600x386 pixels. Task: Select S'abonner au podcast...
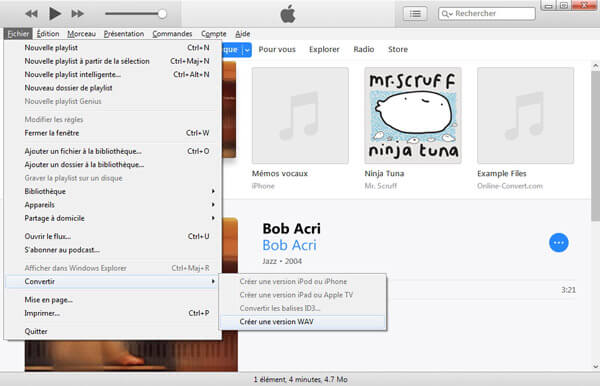click(x=112, y=250)
